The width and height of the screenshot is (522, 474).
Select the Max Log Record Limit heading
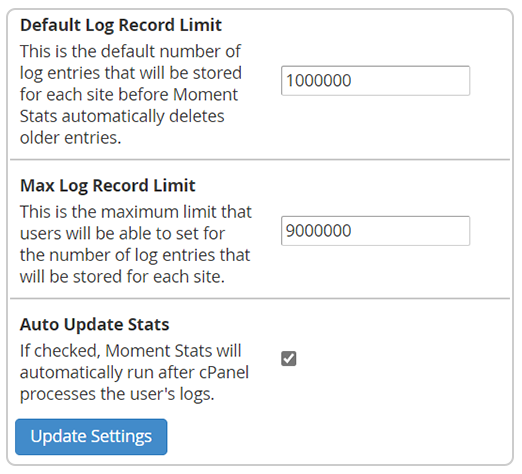pos(108,185)
